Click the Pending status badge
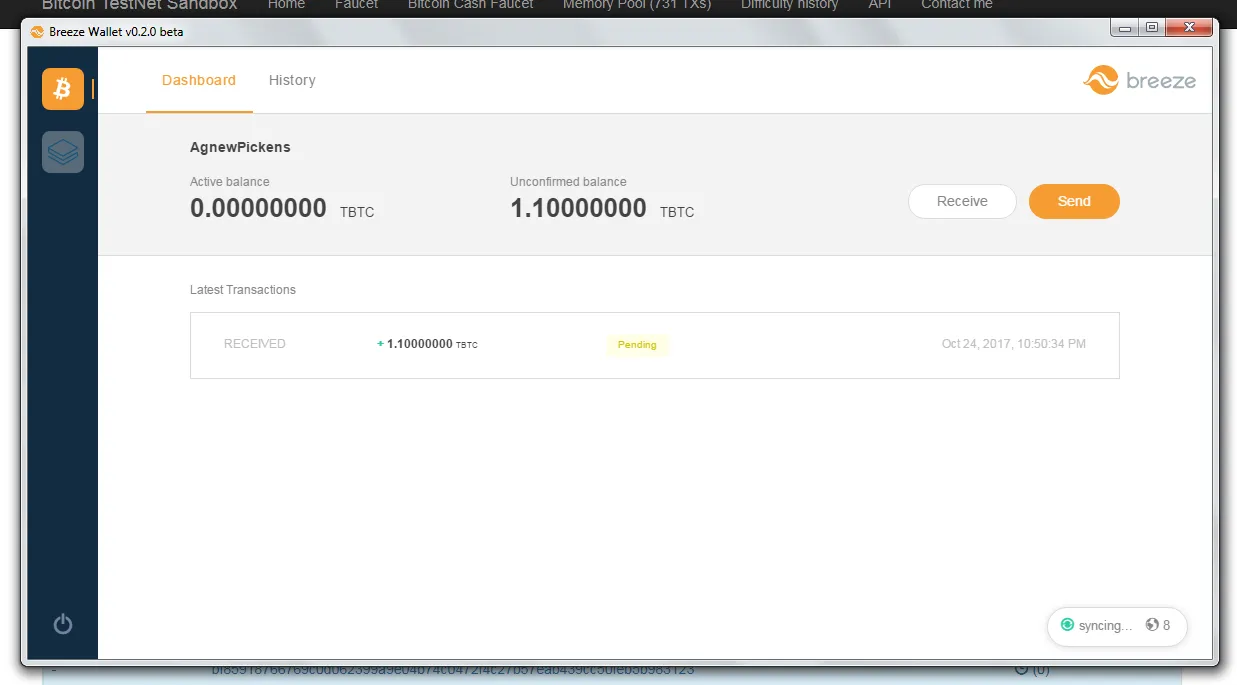 tap(637, 345)
